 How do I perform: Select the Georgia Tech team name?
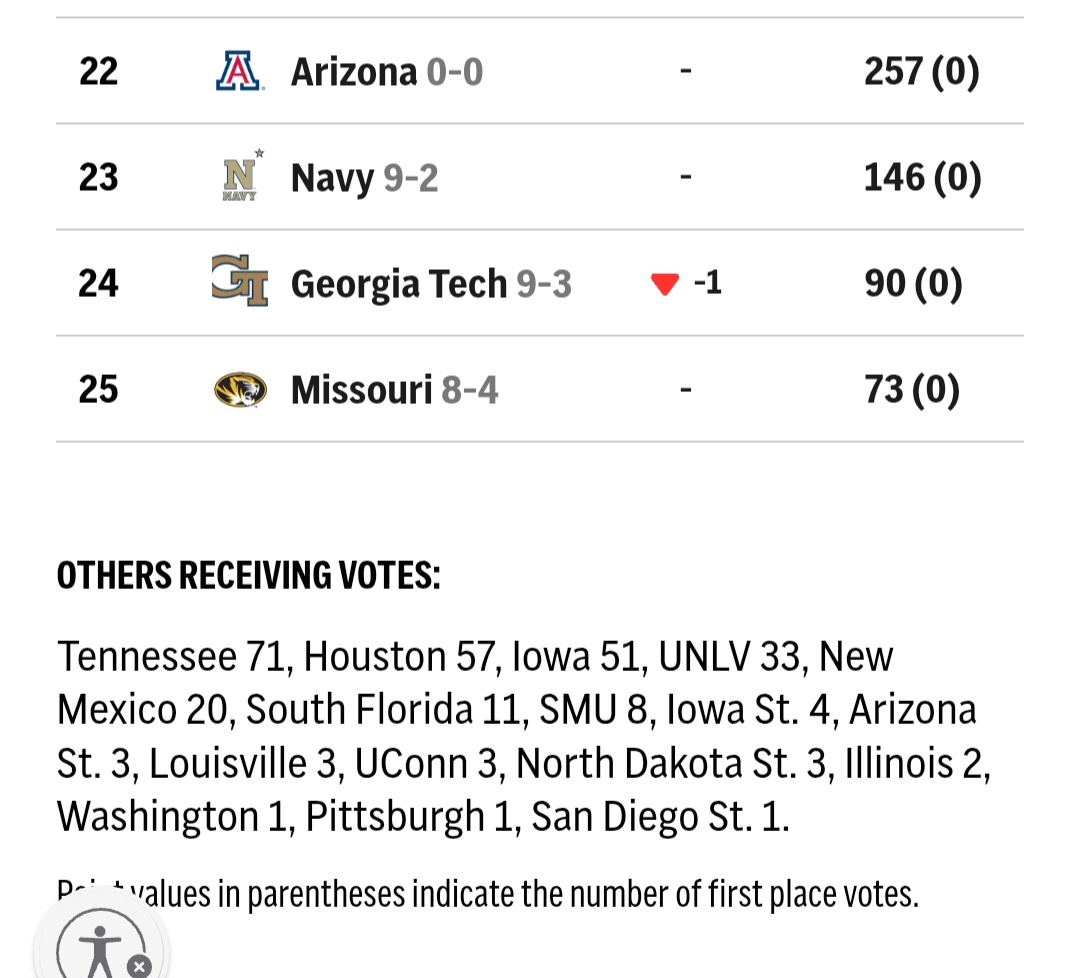coord(399,284)
